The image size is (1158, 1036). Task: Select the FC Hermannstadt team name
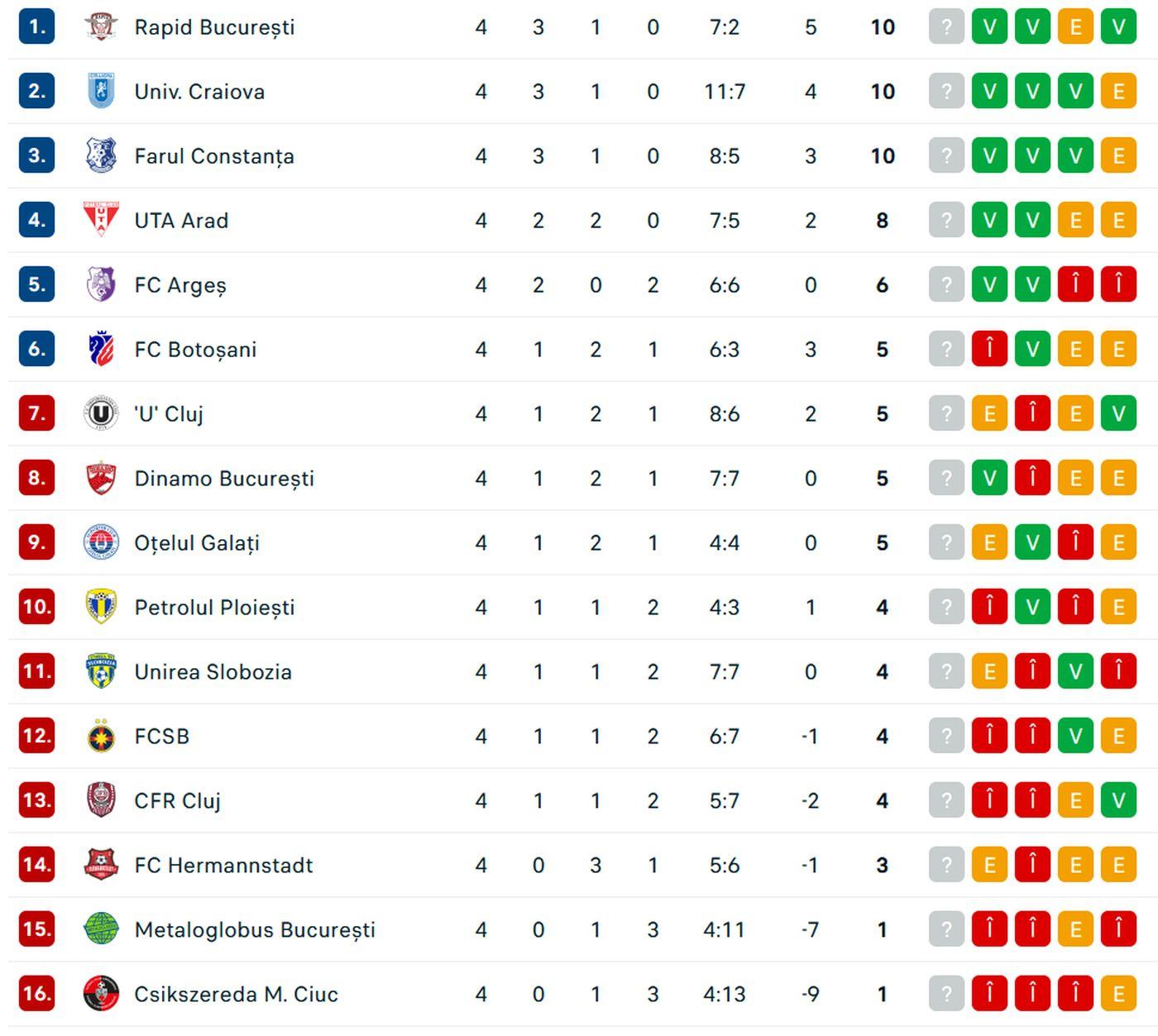(223, 866)
